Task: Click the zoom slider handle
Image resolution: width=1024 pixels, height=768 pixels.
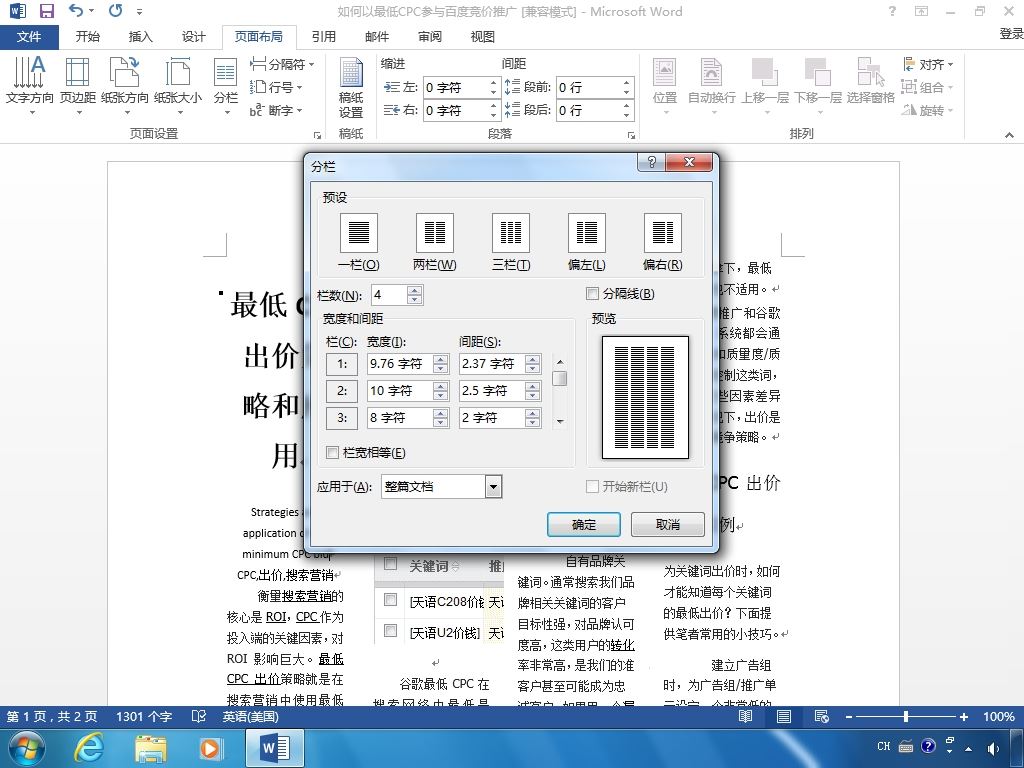Action: 905,716
